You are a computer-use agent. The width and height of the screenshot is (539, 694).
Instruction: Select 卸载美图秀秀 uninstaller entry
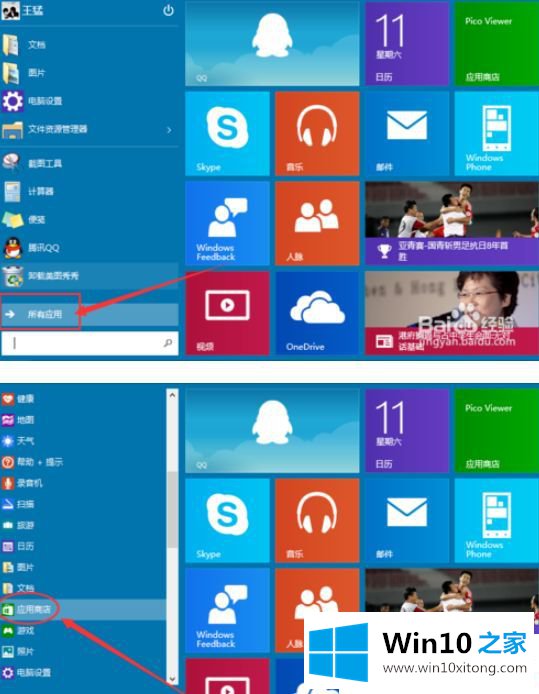(x=89, y=276)
